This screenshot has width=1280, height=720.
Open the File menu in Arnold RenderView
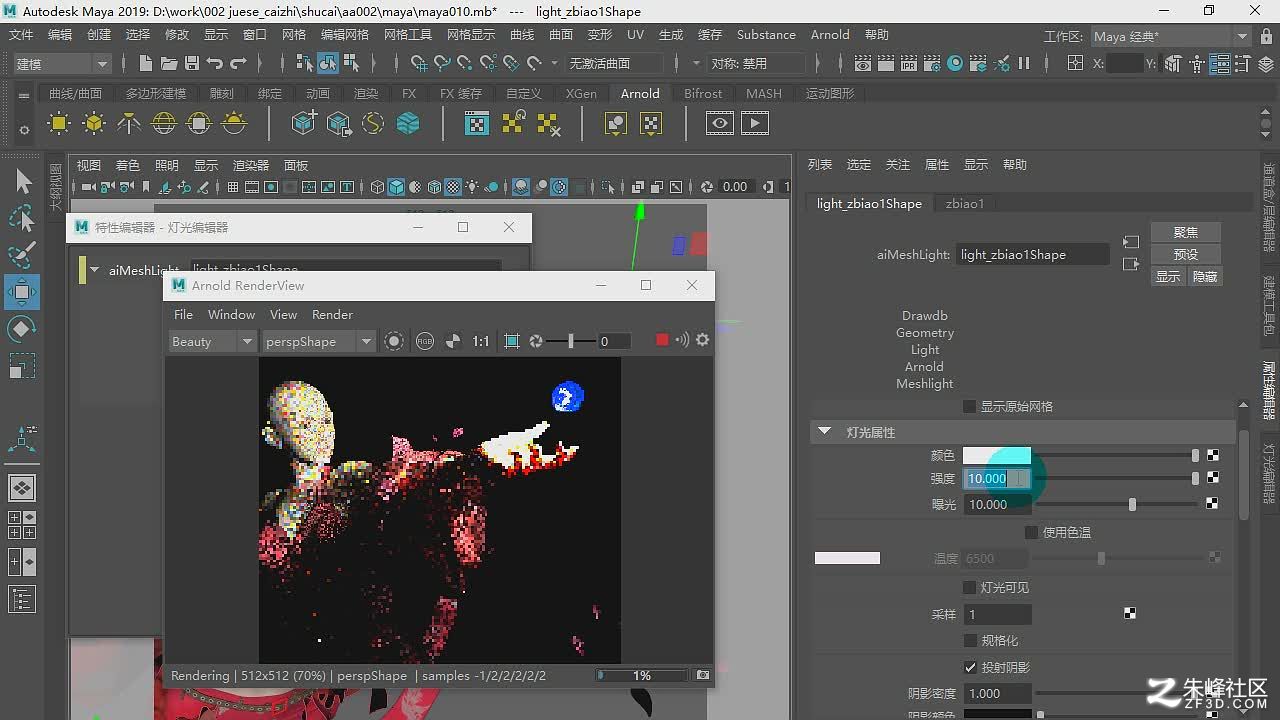tap(184, 314)
